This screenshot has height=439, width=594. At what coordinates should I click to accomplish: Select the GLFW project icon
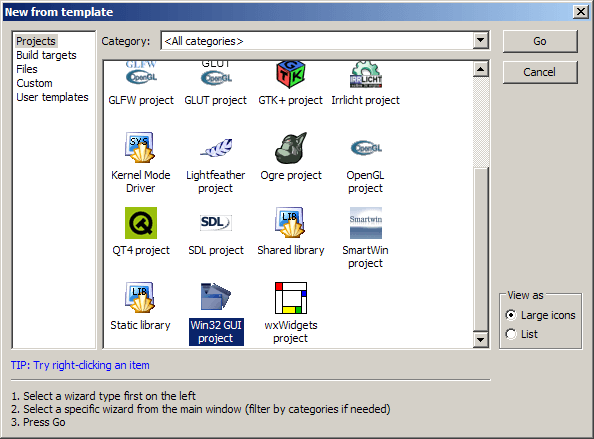pos(141,74)
